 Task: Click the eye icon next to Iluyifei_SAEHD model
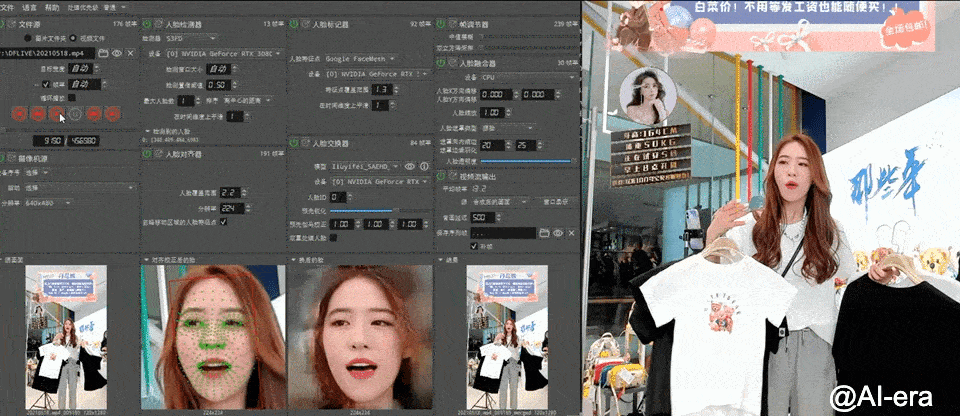tap(410, 166)
